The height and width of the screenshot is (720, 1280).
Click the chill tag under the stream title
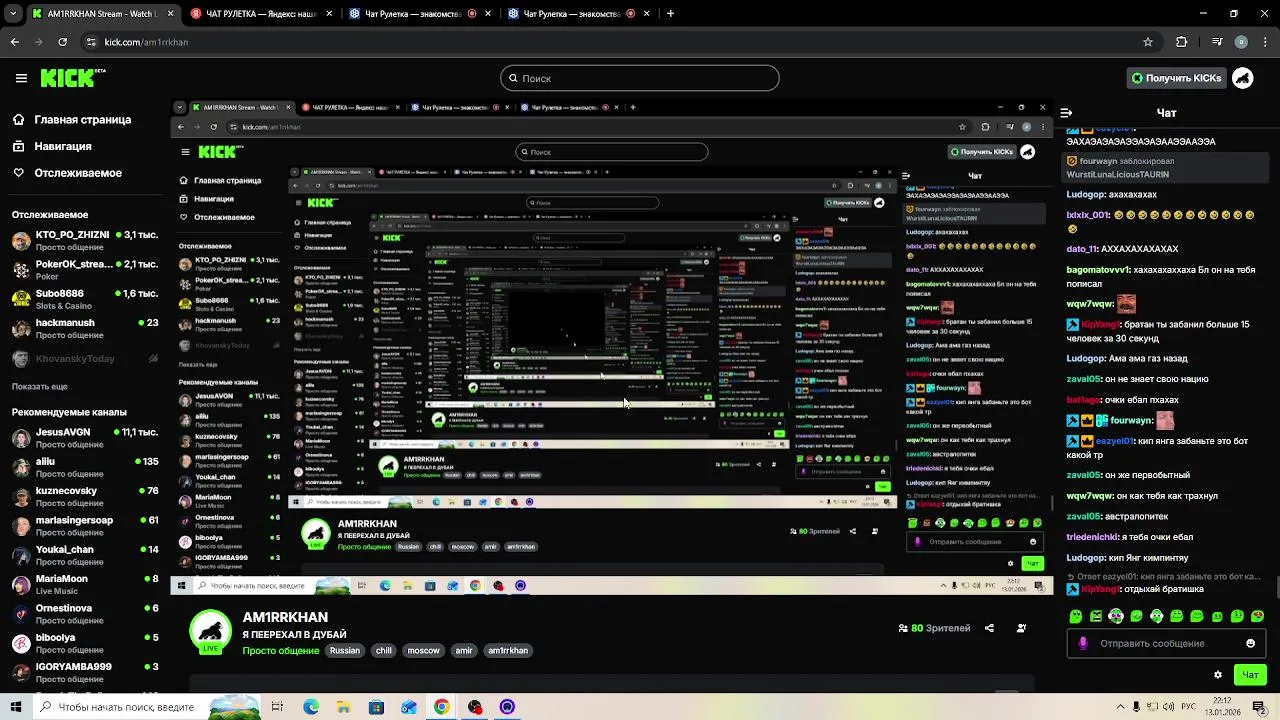coord(384,650)
